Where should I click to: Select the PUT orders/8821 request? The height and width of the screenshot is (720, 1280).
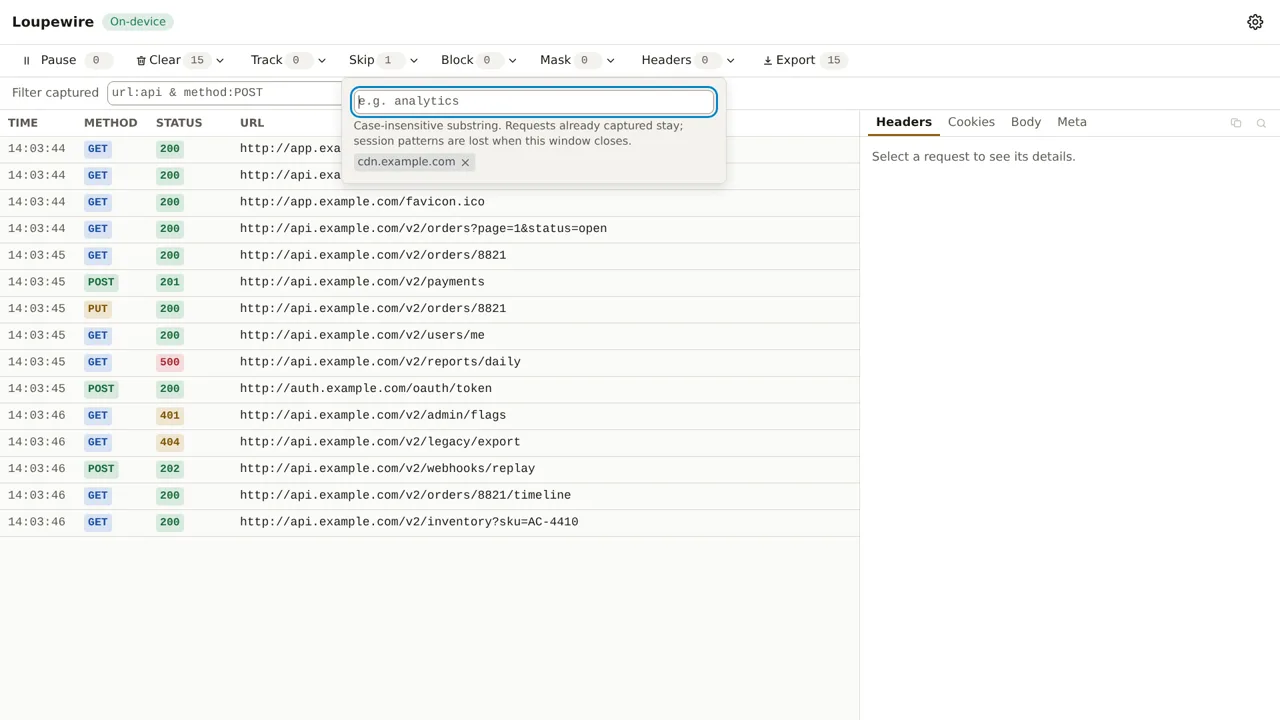click(429, 309)
